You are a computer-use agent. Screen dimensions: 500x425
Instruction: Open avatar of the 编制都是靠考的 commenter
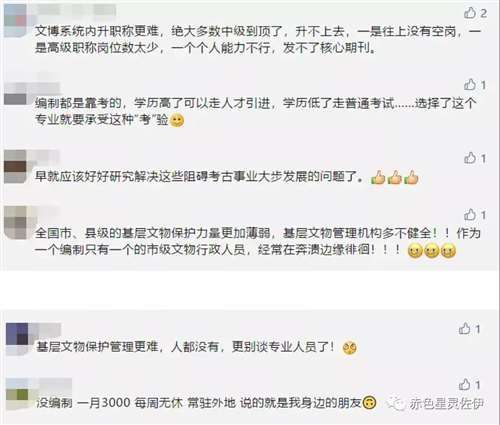15,94
